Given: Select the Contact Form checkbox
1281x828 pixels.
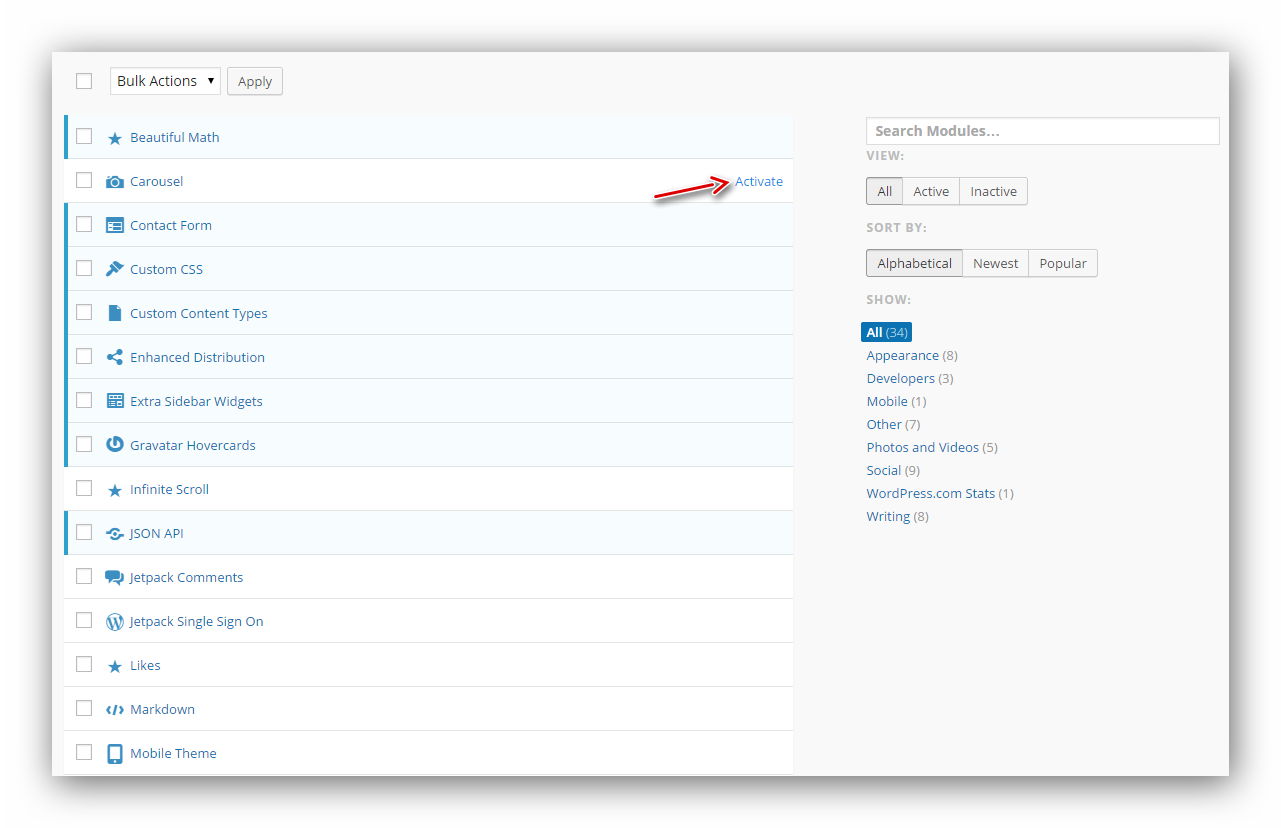Looking at the screenshot, I should (x=84, y=224).
